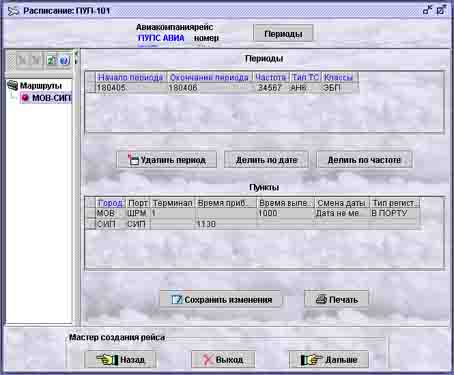Click the iconify button in title bar

[427, 10]
